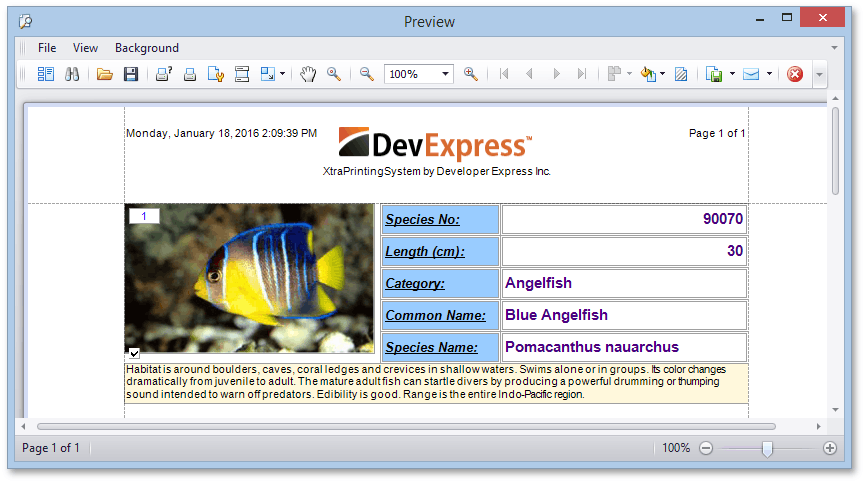Click the Scale page icon
The image size is (865, 483).
268,74
